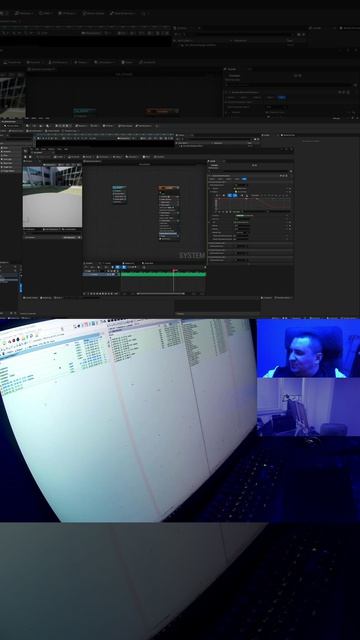Click the room webcam feed below the face cam
The image size is (360, 640).
click(308, 407)
